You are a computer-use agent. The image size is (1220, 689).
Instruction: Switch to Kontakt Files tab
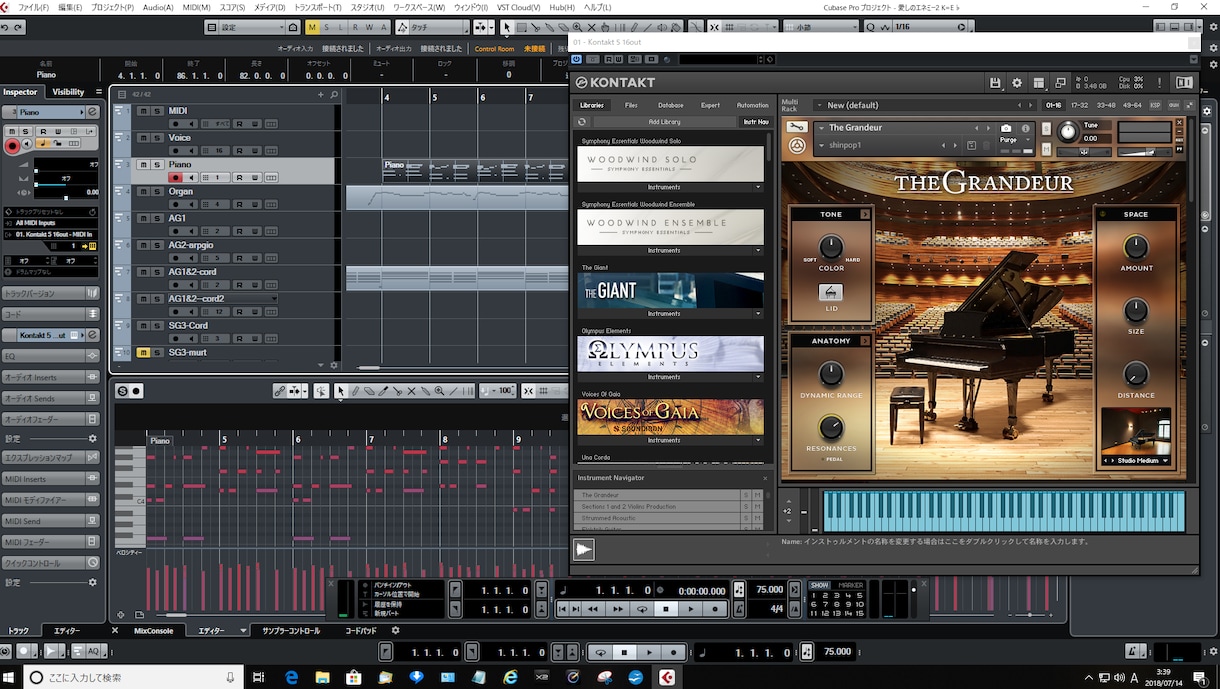click(631, 105)
